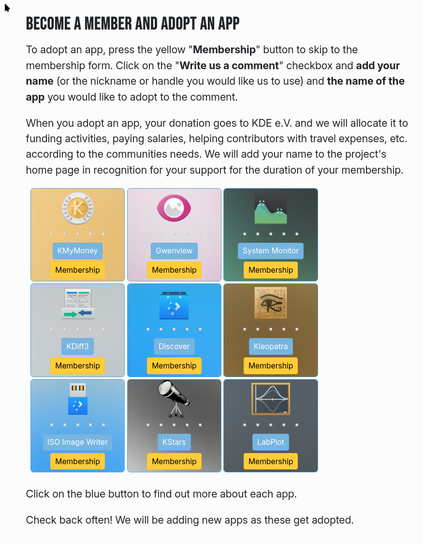This screenshot has width=423, height=544.
Task: Click Membership button under Kleopatra
Action: 271,366
